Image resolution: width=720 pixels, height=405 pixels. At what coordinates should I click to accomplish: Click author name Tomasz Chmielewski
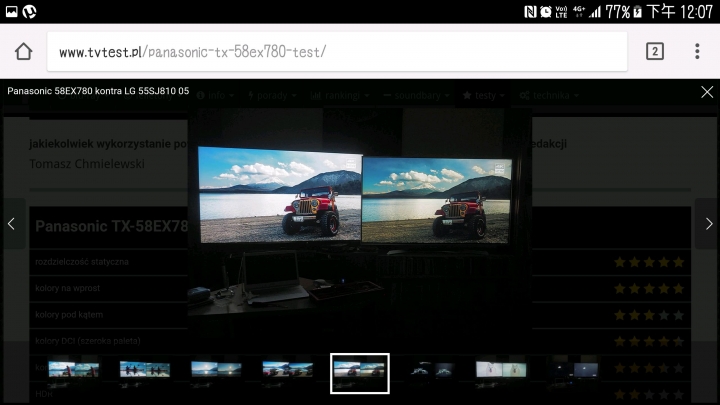click(x=87, y=164)
